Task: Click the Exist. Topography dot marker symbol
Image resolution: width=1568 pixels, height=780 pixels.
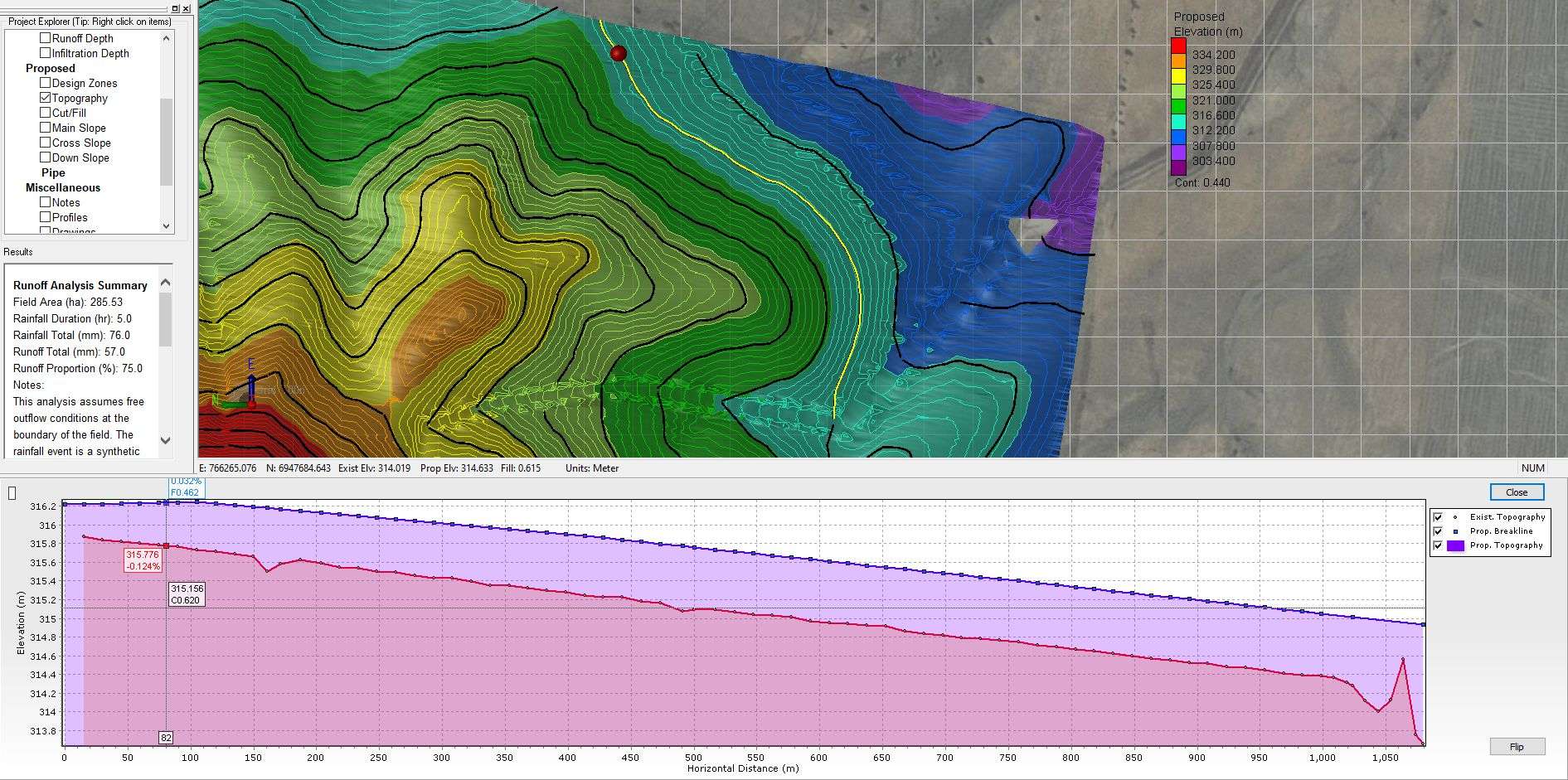Action: 1455,516
